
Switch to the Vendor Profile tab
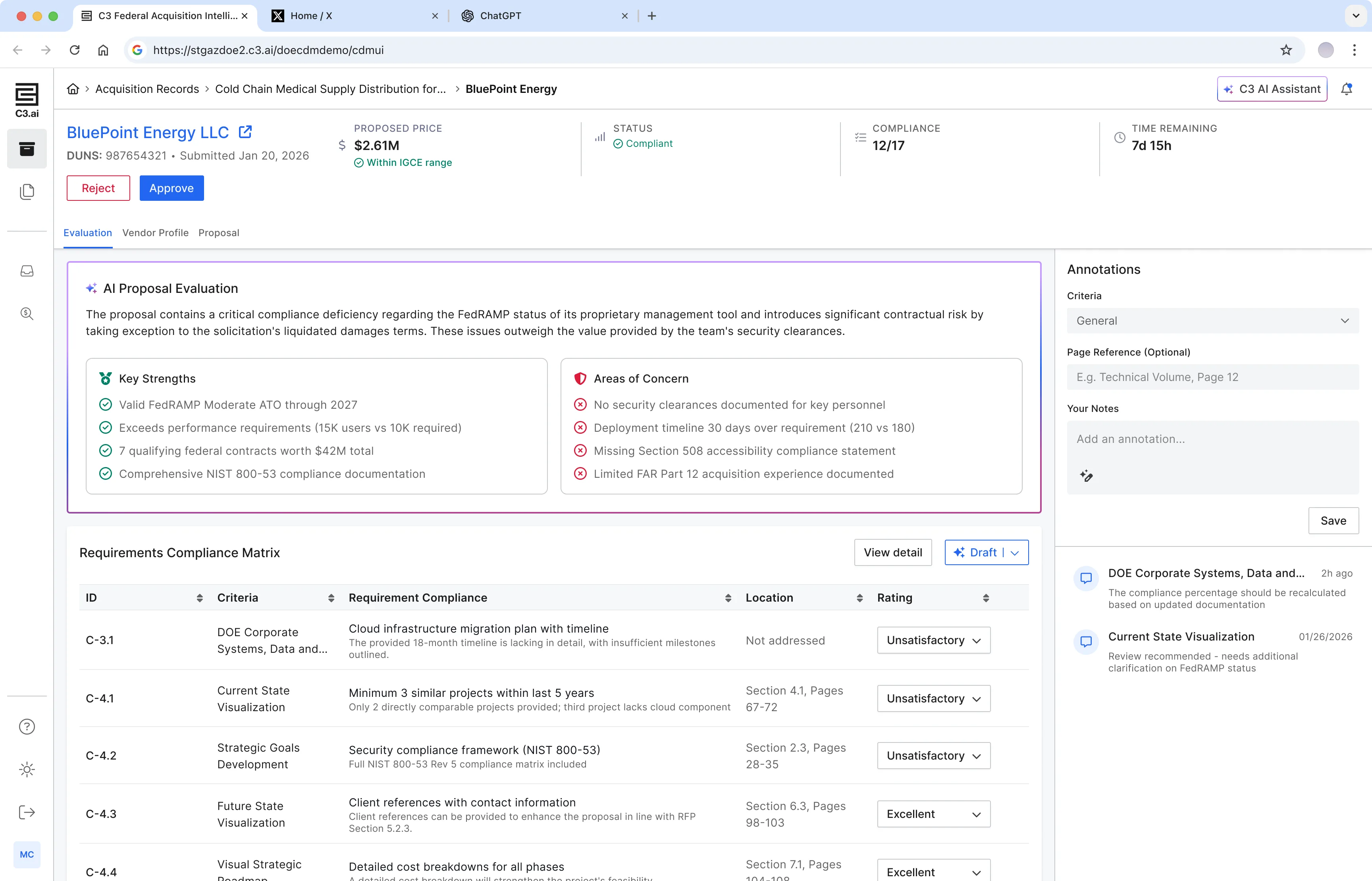(x=155, y=233)
